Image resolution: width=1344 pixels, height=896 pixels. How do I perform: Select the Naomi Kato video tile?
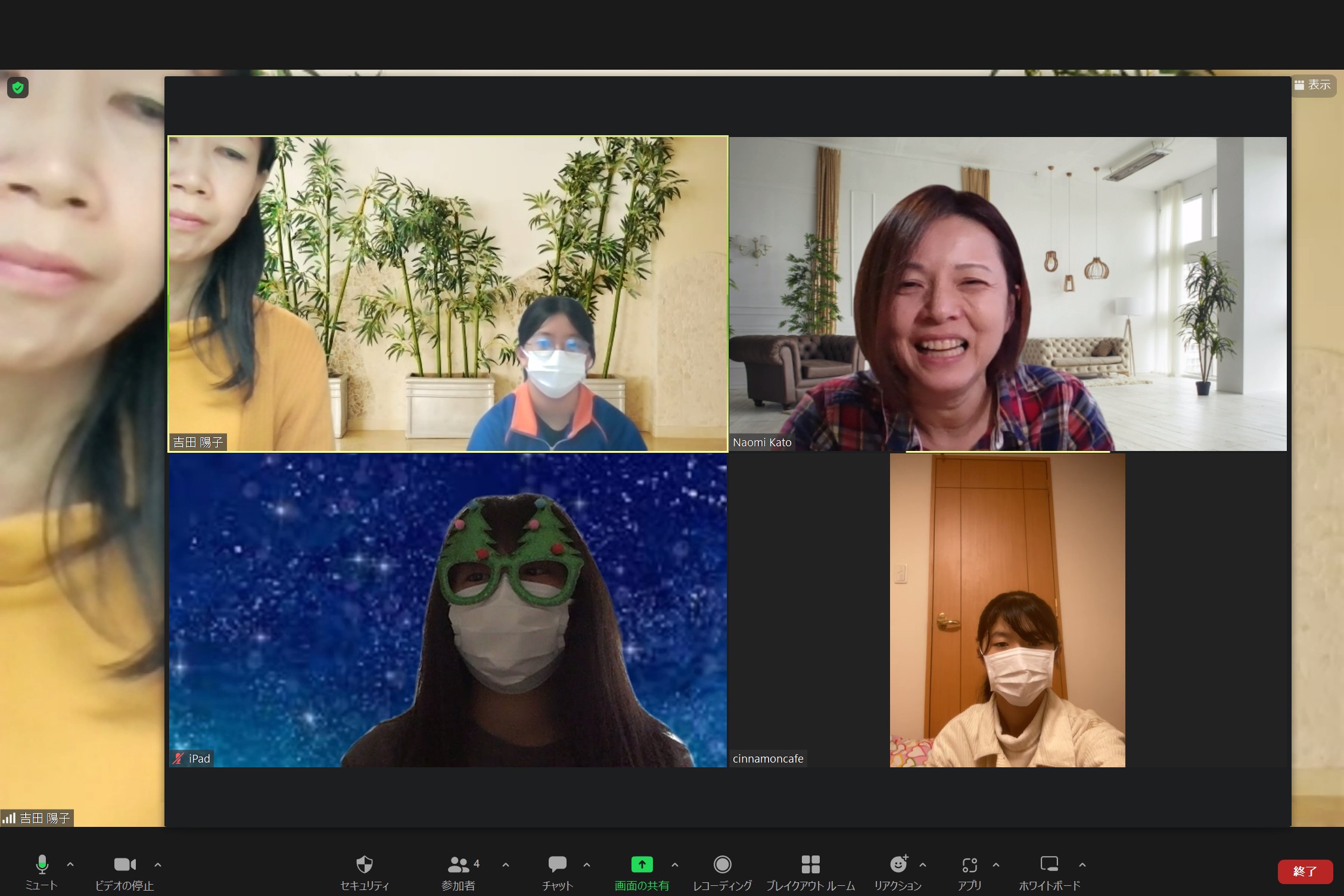(x=1008, y=294)
